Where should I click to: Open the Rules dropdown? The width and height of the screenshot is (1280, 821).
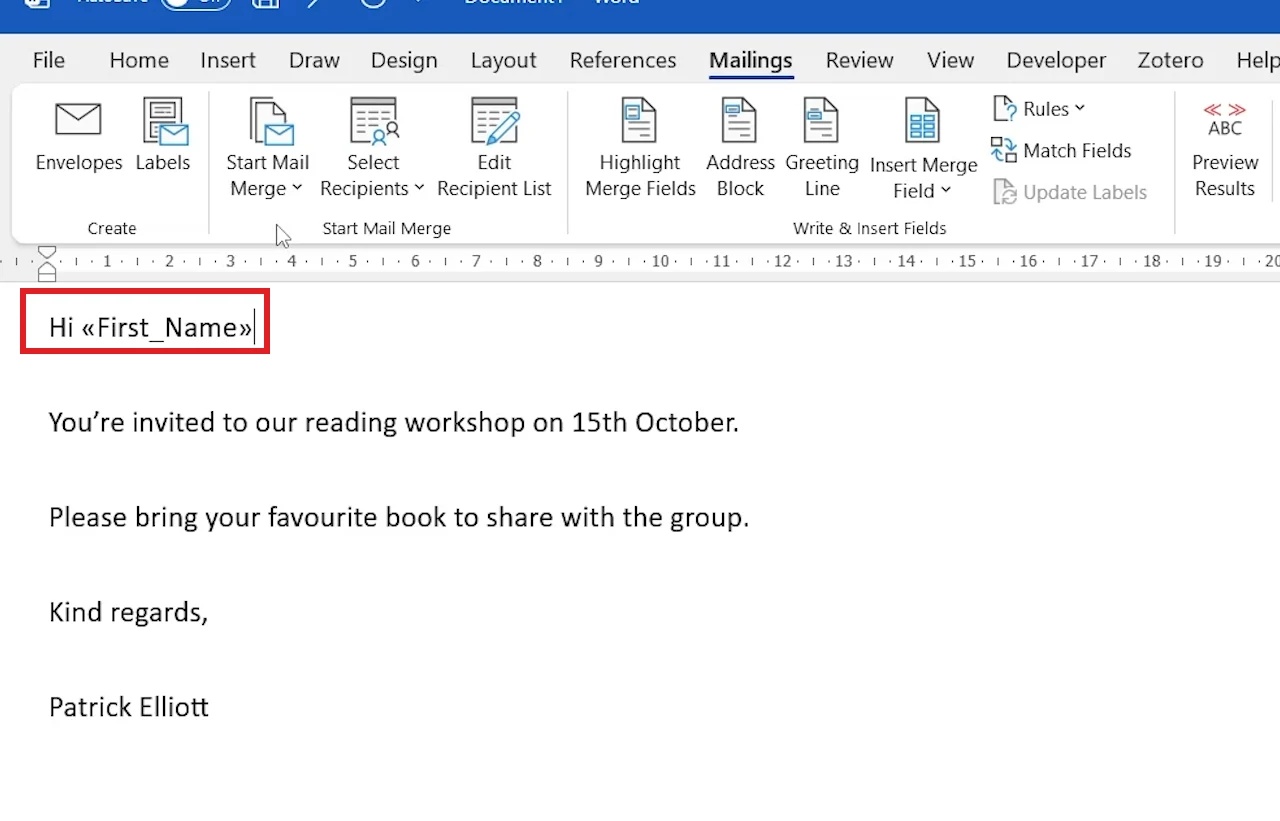click(1039, 109)
